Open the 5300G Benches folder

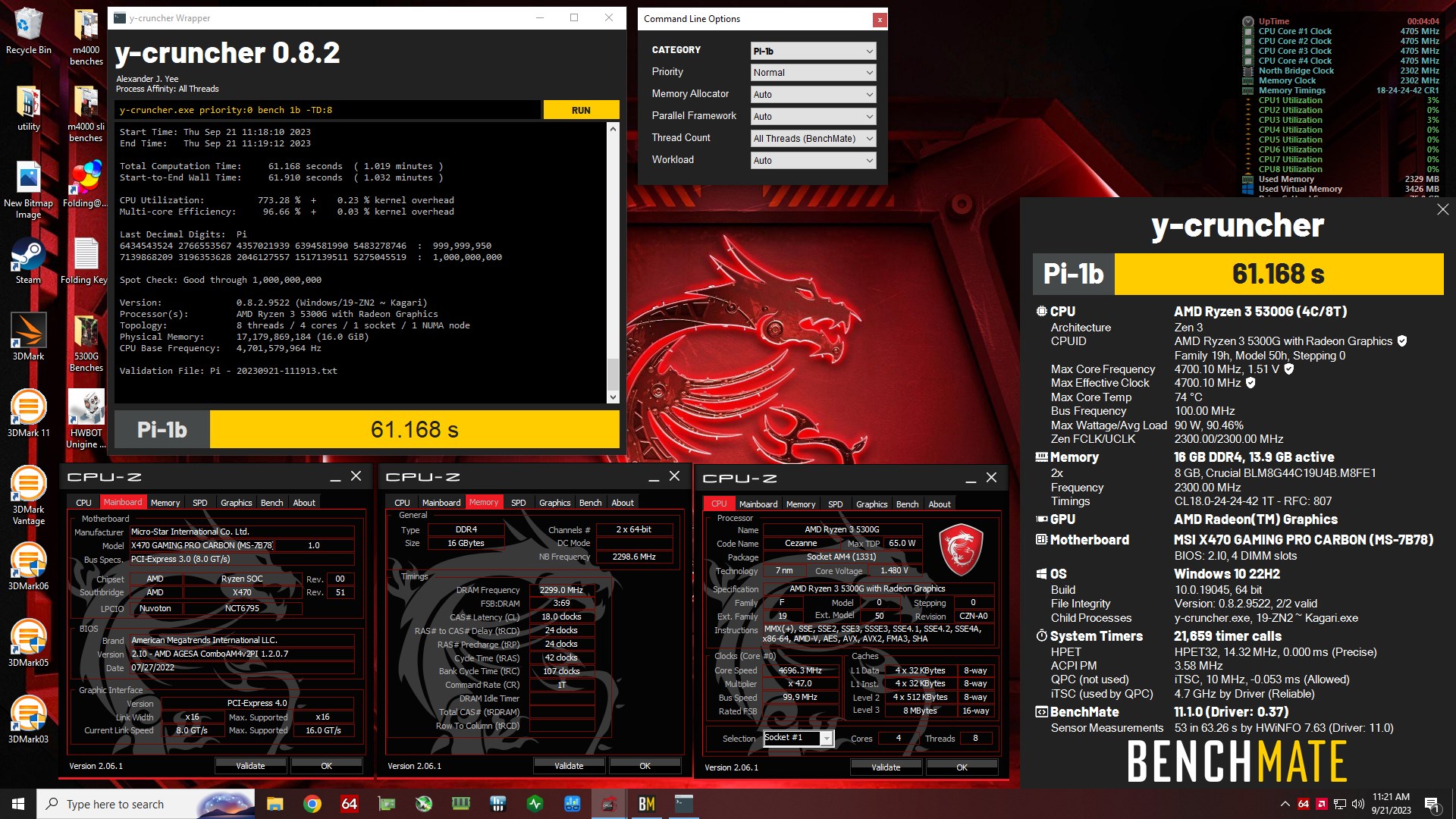[x=86, y=343]
